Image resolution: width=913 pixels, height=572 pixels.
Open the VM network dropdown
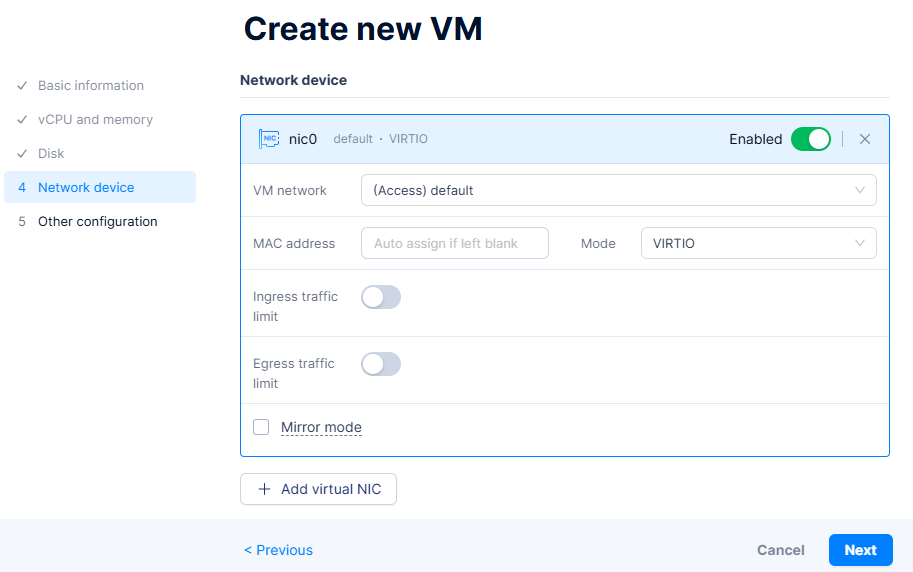click(x=618, y=190)
